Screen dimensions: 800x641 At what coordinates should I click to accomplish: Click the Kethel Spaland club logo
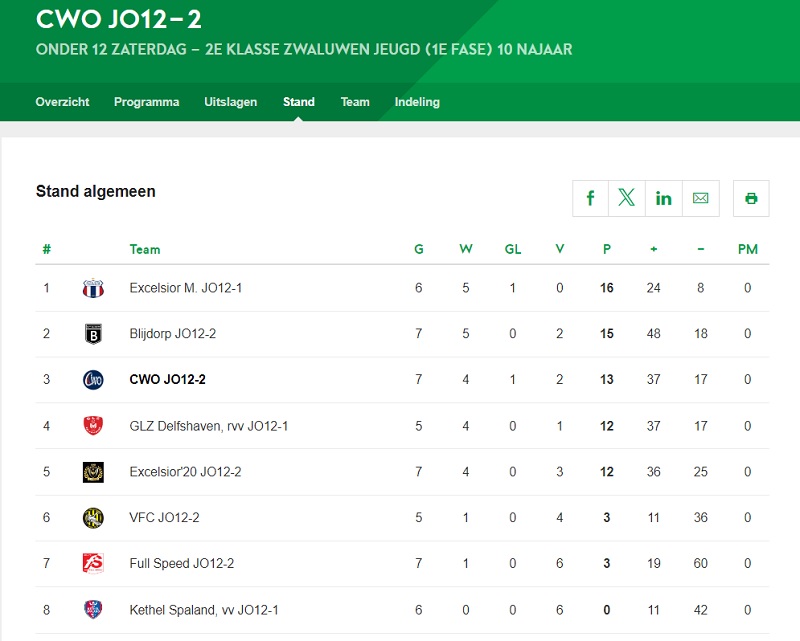coord(93,610)
